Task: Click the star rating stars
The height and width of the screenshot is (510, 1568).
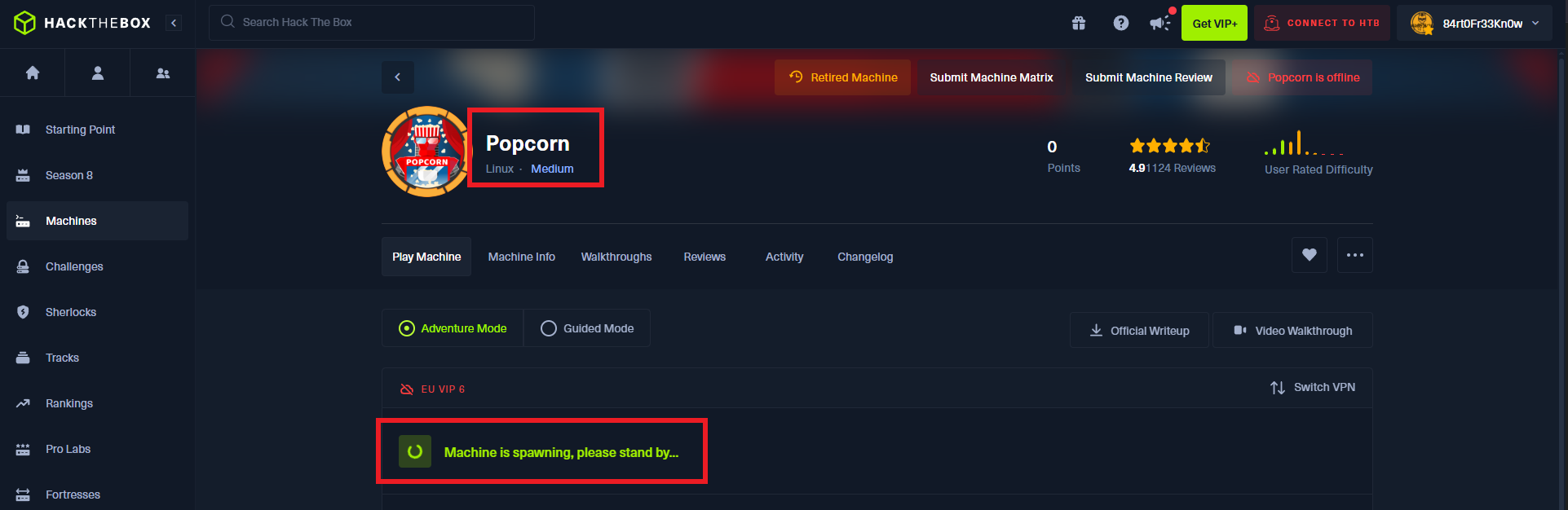Action: [1170, 146]
